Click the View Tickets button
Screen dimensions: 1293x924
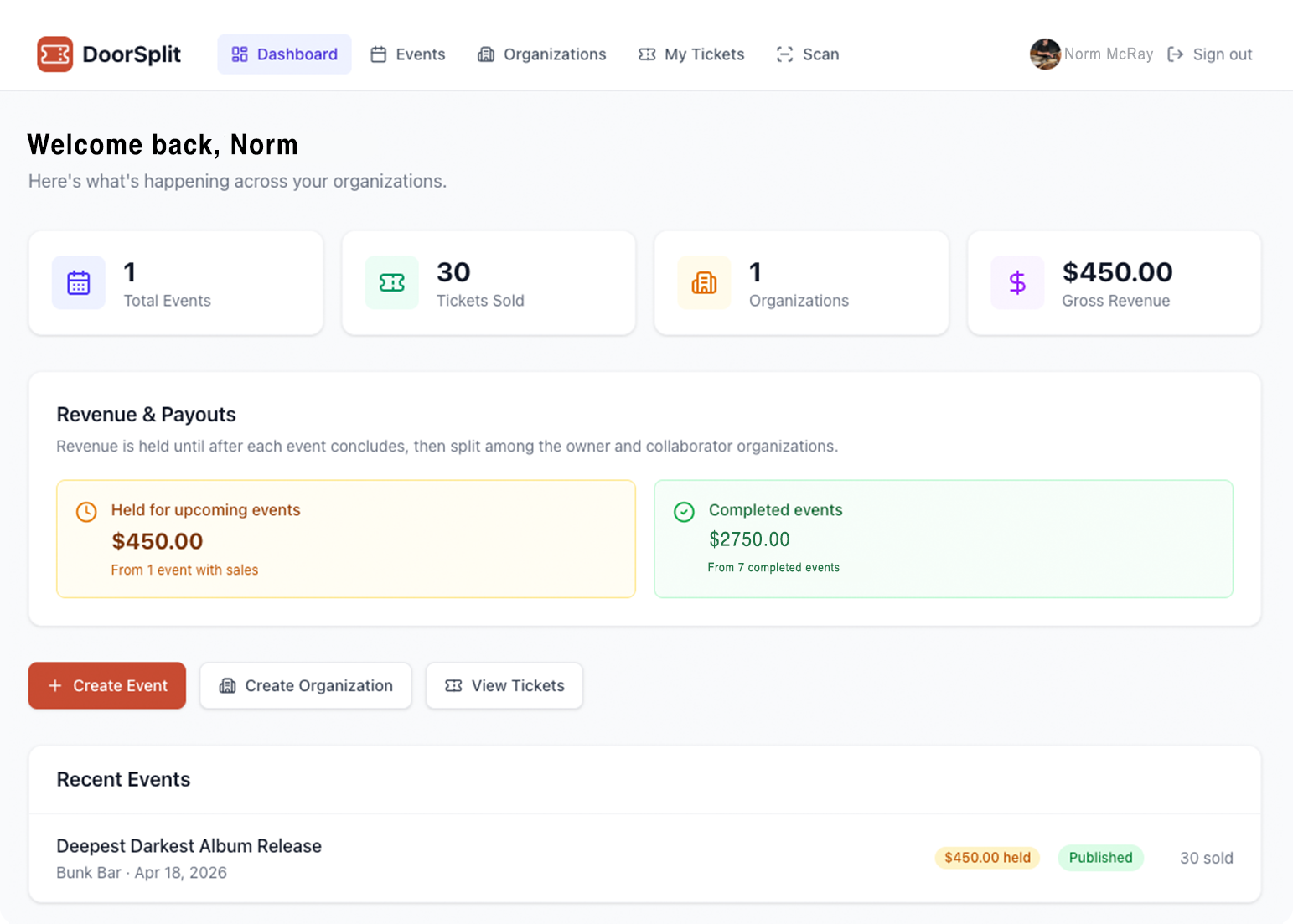504,685
